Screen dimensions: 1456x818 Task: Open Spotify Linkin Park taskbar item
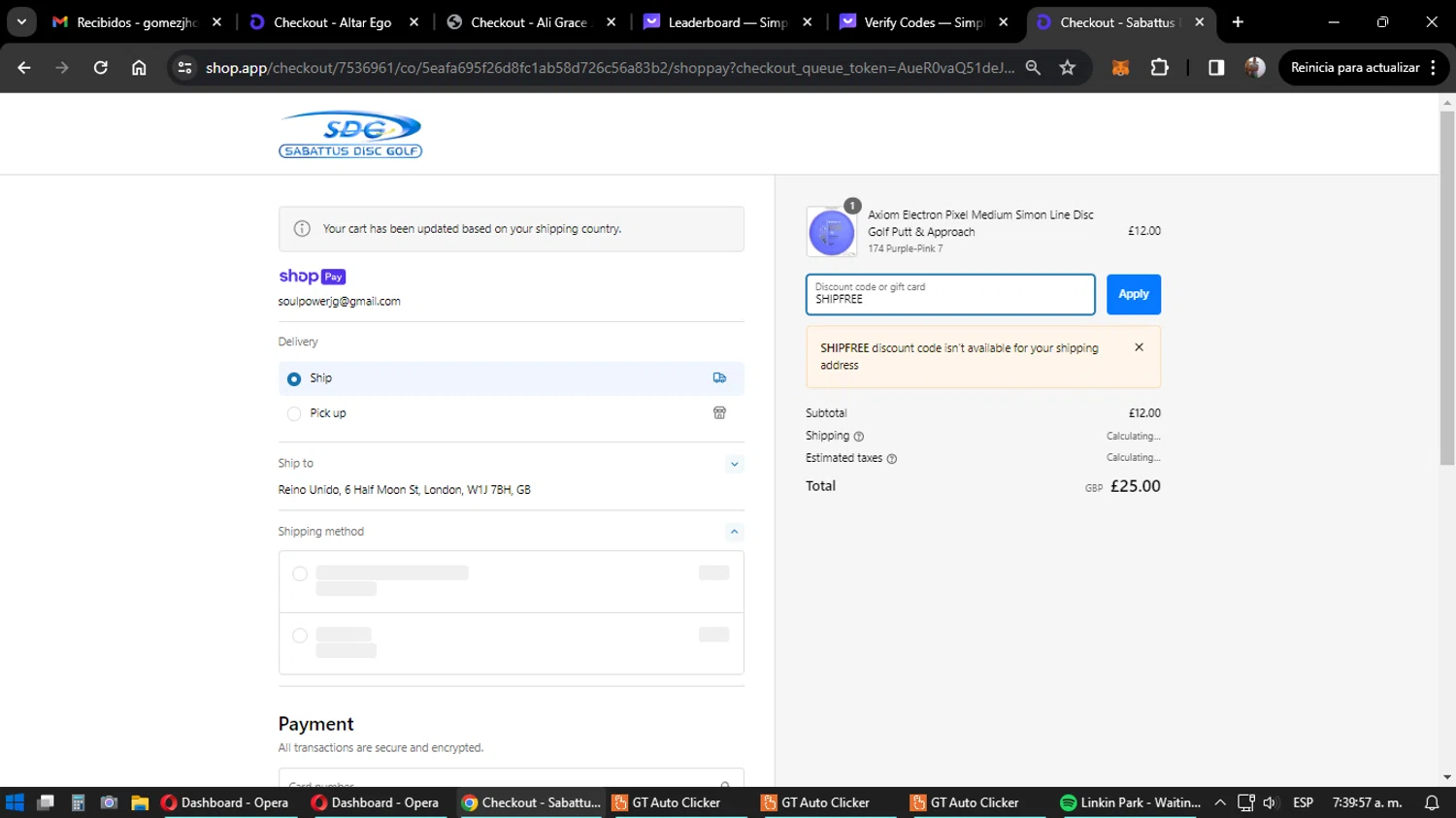[1130, 802]
